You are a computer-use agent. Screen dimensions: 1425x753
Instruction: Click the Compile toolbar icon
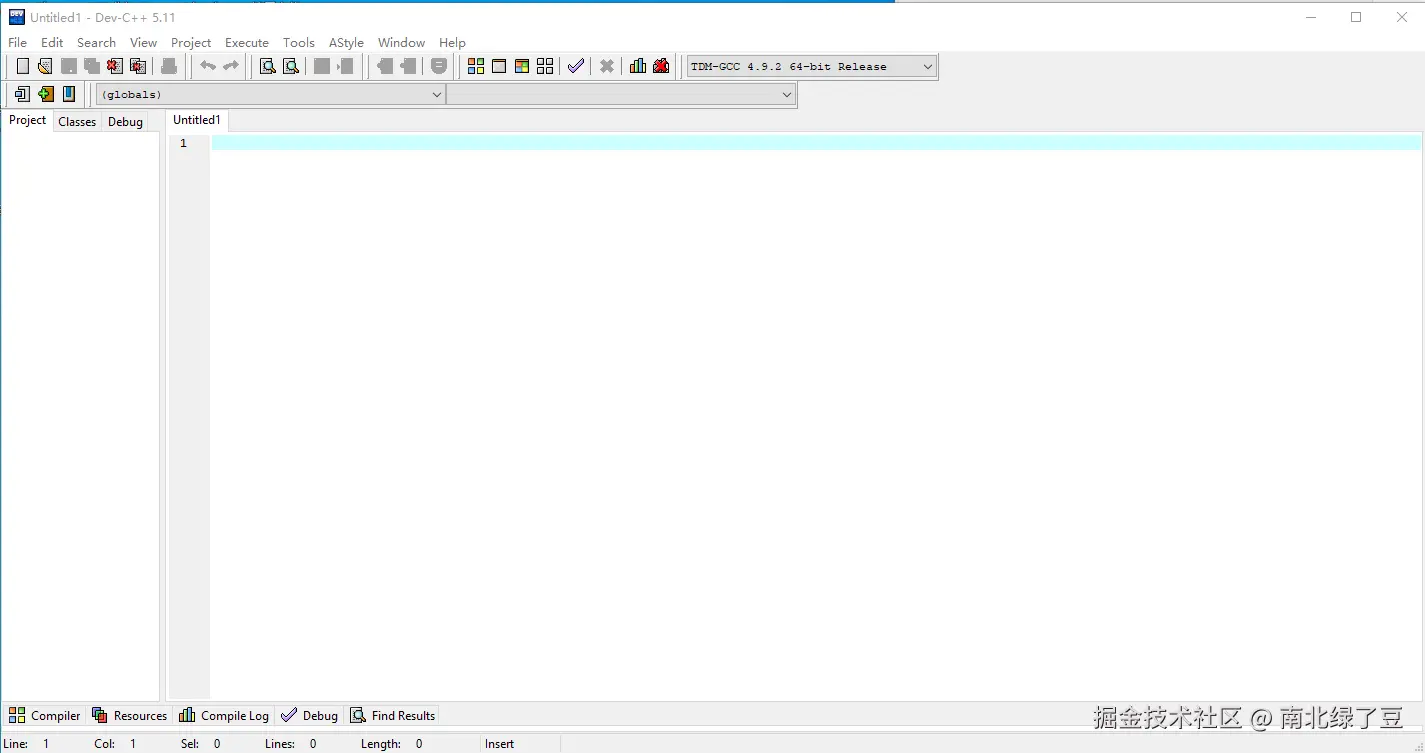[476, 66]
